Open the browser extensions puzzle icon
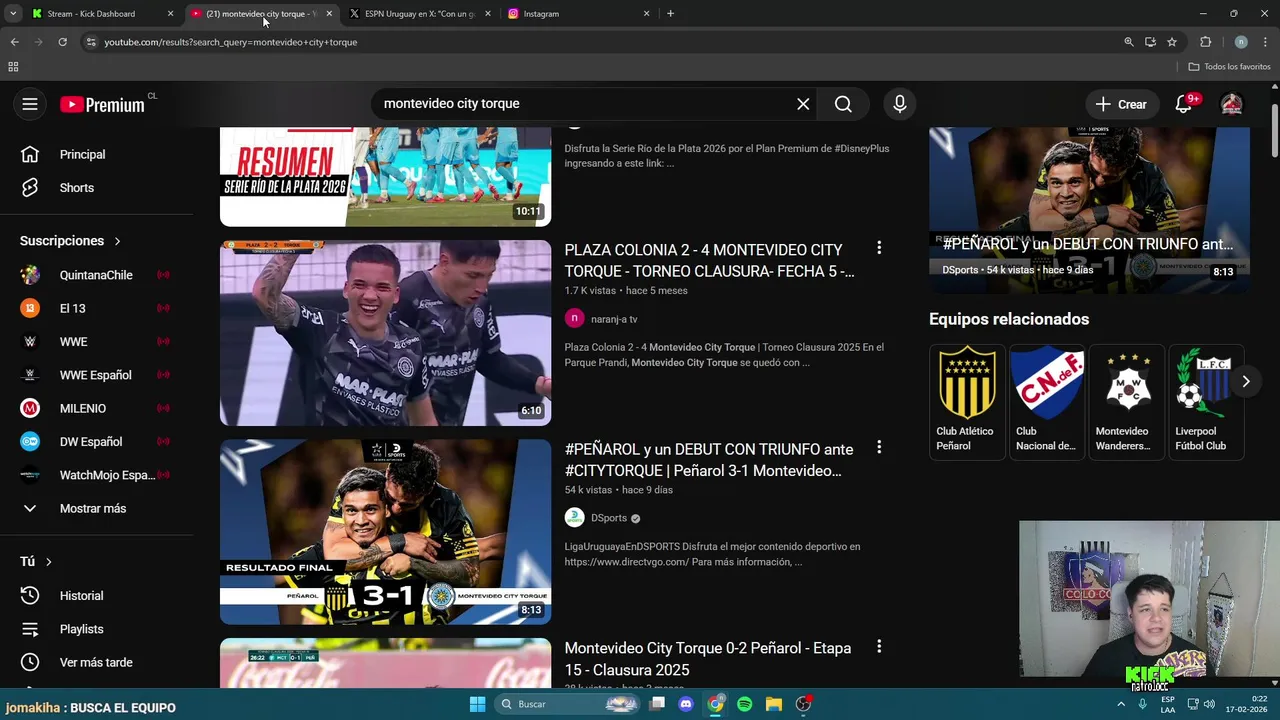Image resolution: width=1280 pixels, height=720 pixels. [1205, 42]
